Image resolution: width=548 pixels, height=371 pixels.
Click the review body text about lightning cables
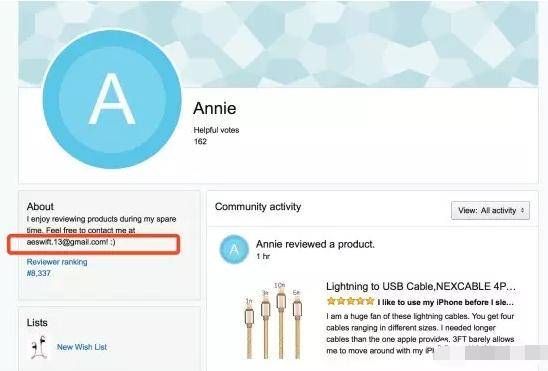(x=420, y=333)
